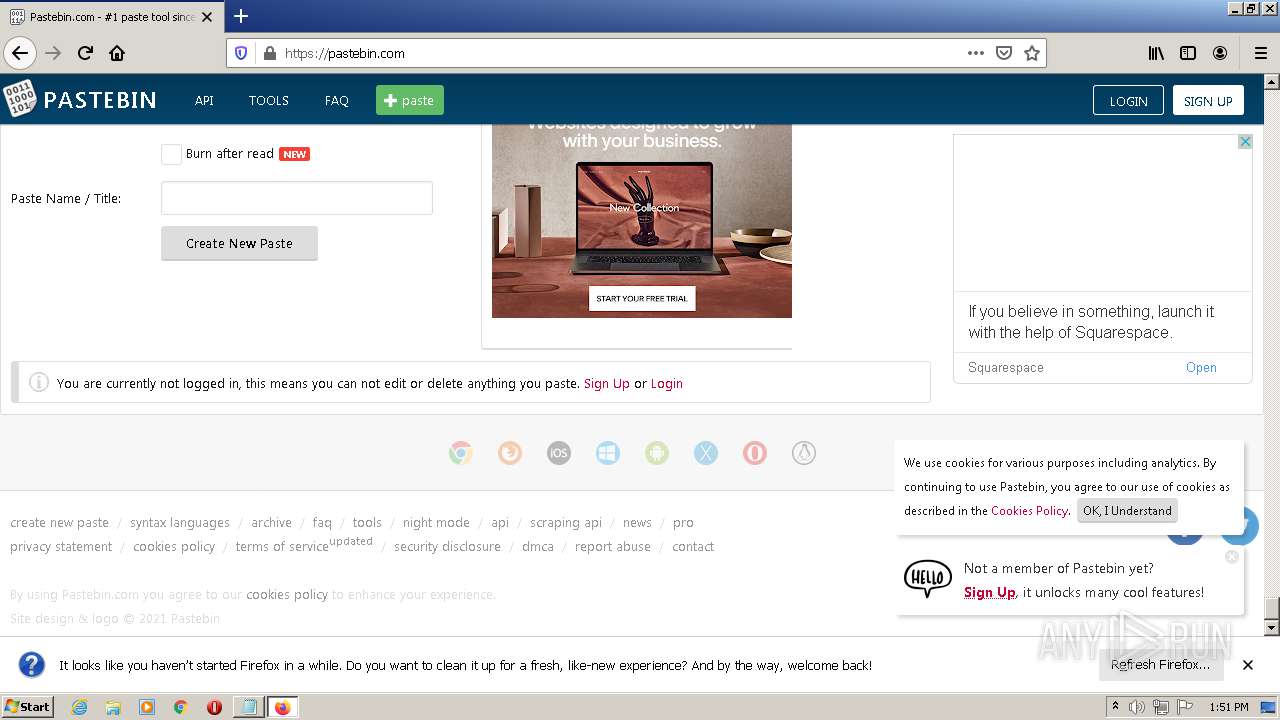Viewport: 1280px width, 720px height.
Task: Toggle night mode footer link
Action: coord(436,522)
